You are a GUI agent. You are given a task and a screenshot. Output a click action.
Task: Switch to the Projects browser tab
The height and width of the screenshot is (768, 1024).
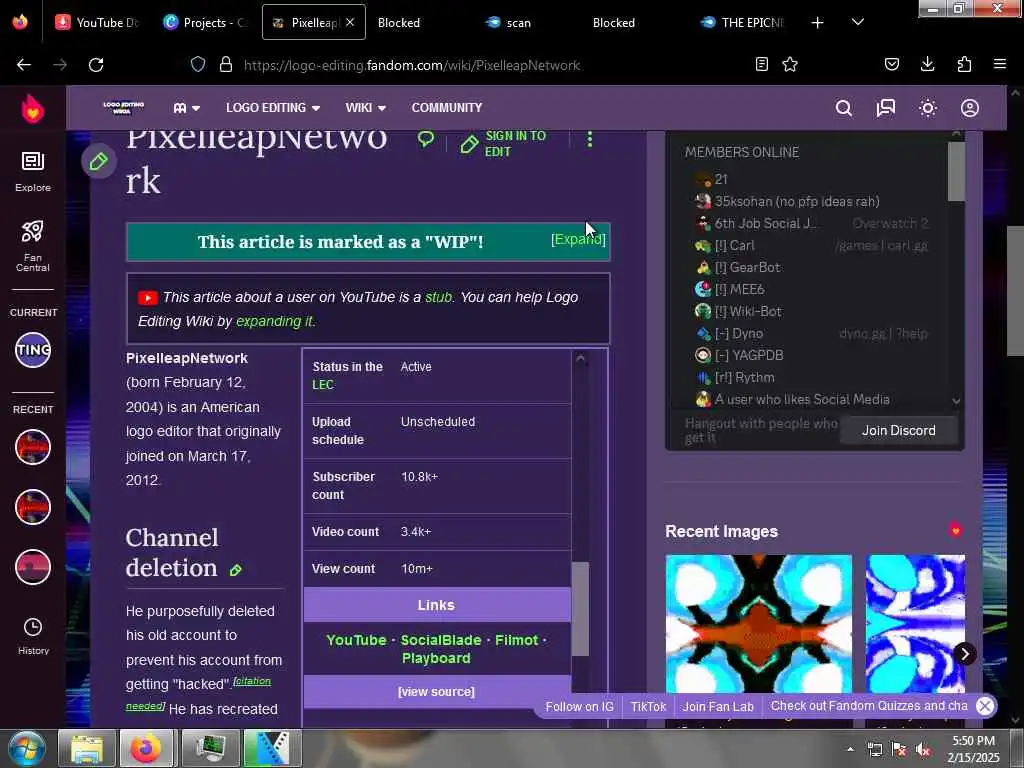[x=206, y=23]
